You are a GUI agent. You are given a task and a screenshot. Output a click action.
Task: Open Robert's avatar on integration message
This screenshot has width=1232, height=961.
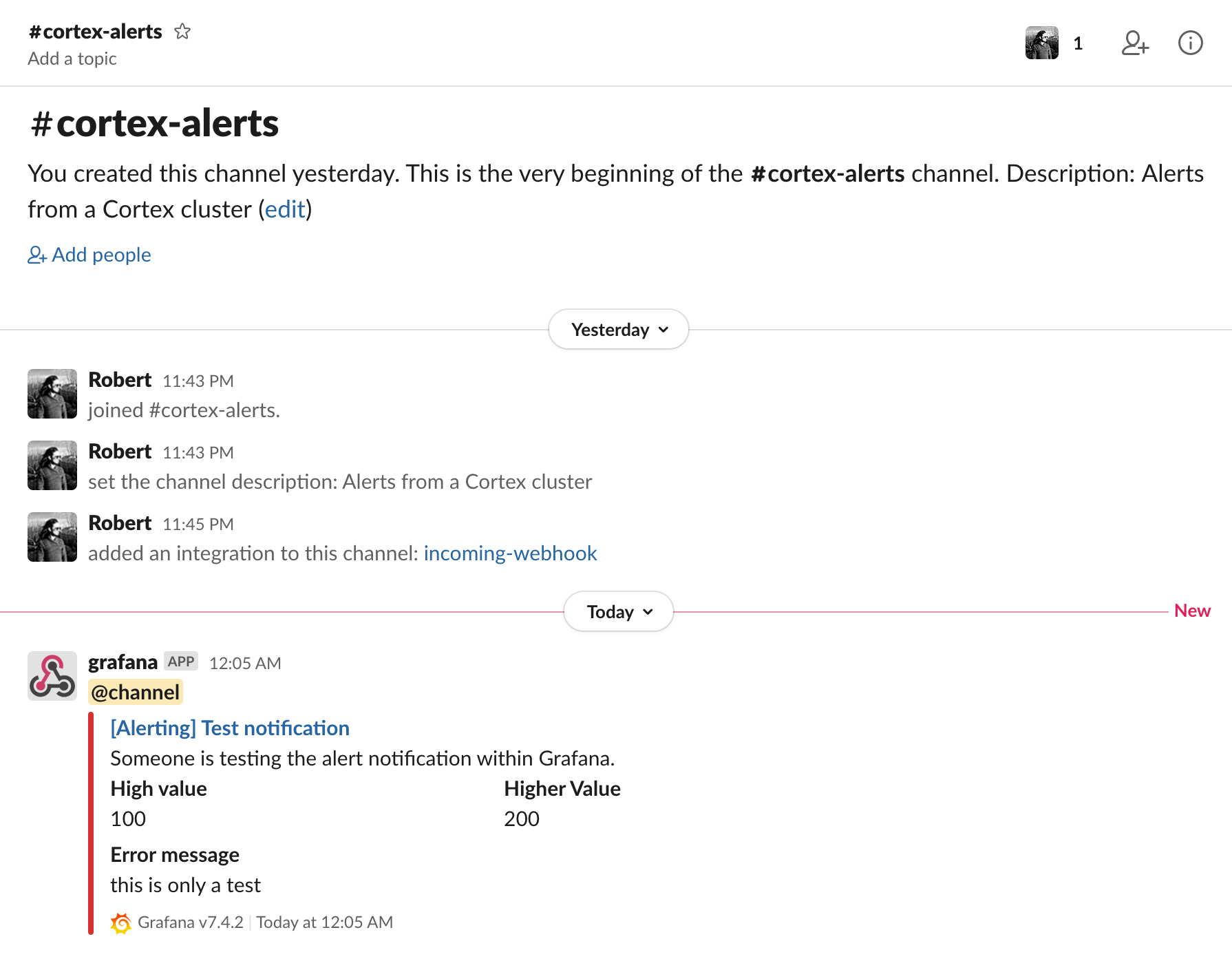coord(52,537)
